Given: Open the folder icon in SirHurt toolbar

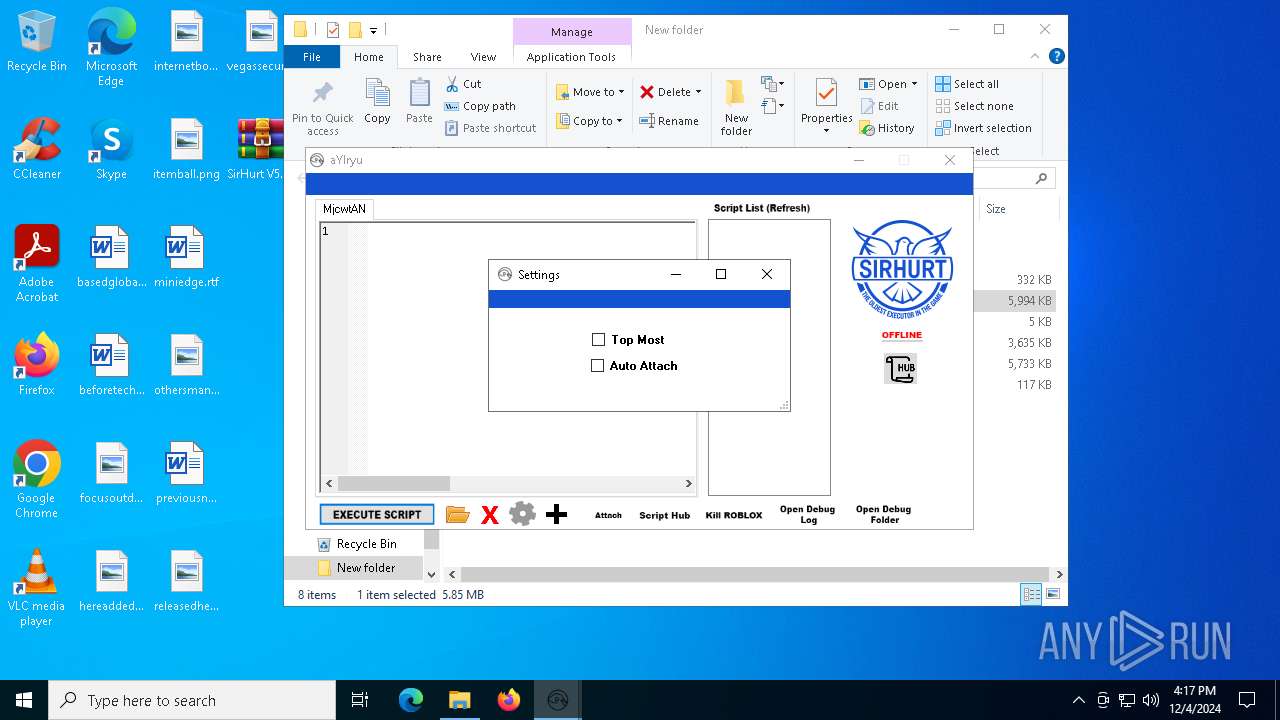Looking at the screenshot, I should (x=458, y=515).
